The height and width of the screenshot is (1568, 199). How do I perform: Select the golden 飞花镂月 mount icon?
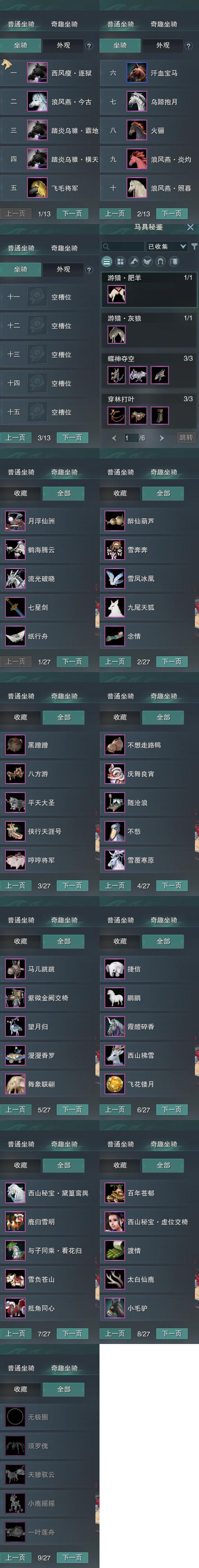pyautogui.click(x=114, y=1084)
